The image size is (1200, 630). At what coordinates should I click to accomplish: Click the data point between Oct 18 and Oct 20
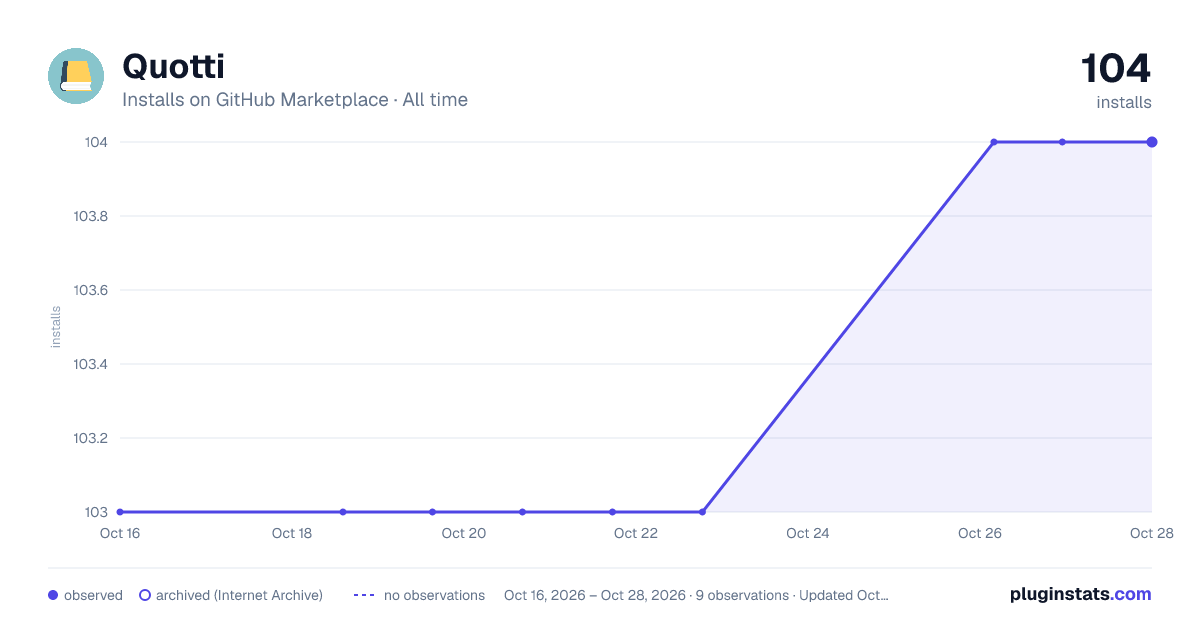pyautogui.click(x=343, y=512)
